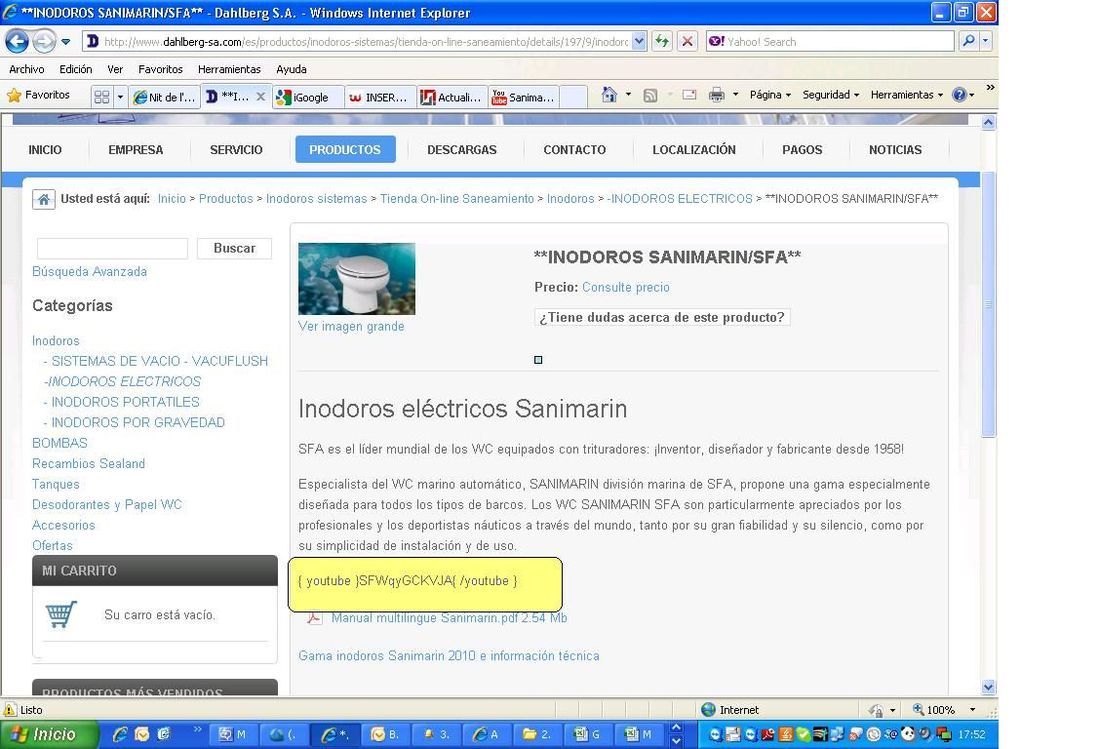Click the Yahoo! Search box
Viewport: 1100px width, 749px height.
830,41
